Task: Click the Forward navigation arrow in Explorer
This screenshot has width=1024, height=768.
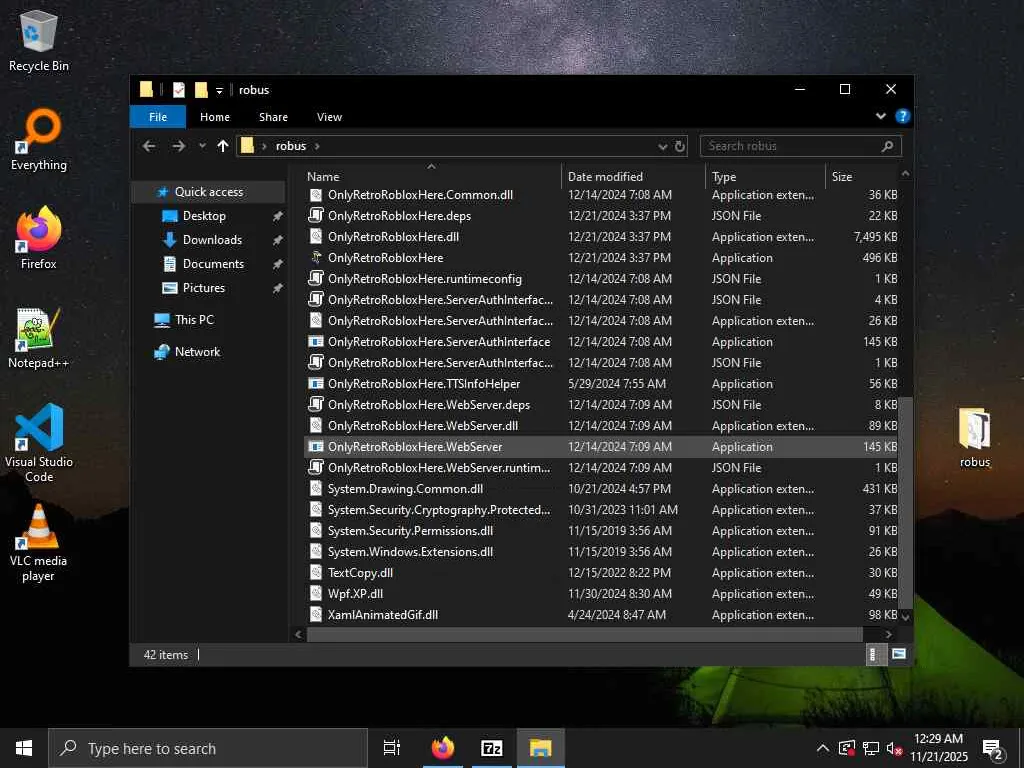Action: point(178,146)
